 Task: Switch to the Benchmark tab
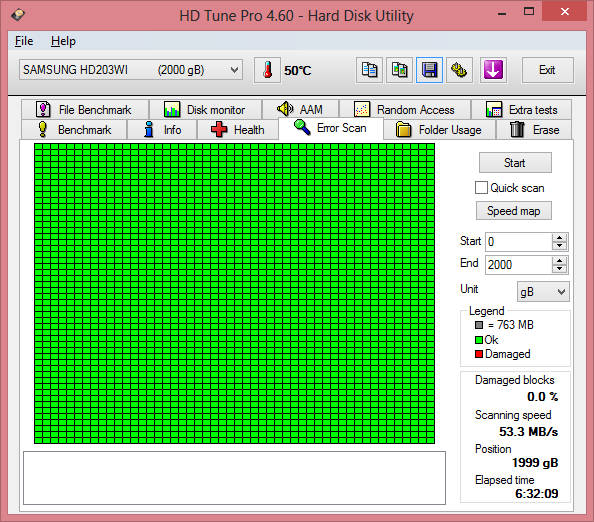75,130
